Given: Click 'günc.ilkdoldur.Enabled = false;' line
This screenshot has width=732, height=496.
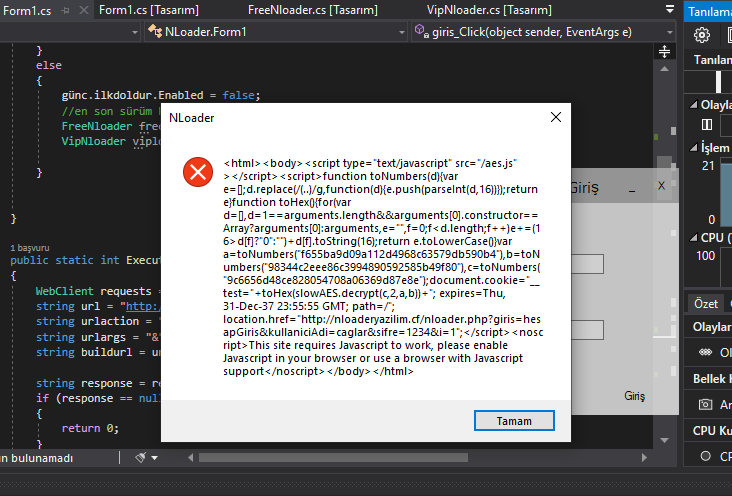Looking at the screenshot, I should 161,95.
